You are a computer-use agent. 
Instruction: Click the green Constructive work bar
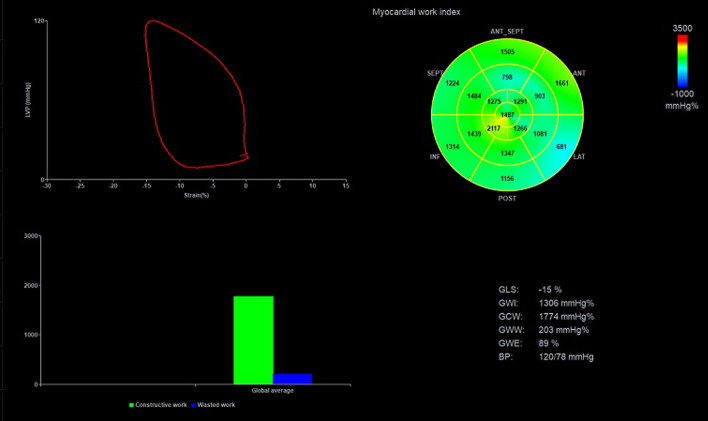[253, 340]
